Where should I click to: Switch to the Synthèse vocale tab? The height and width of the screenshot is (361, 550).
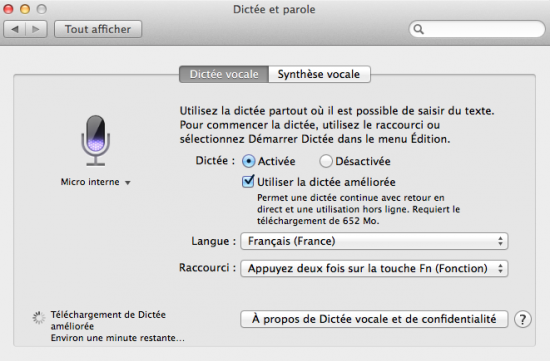319,74
